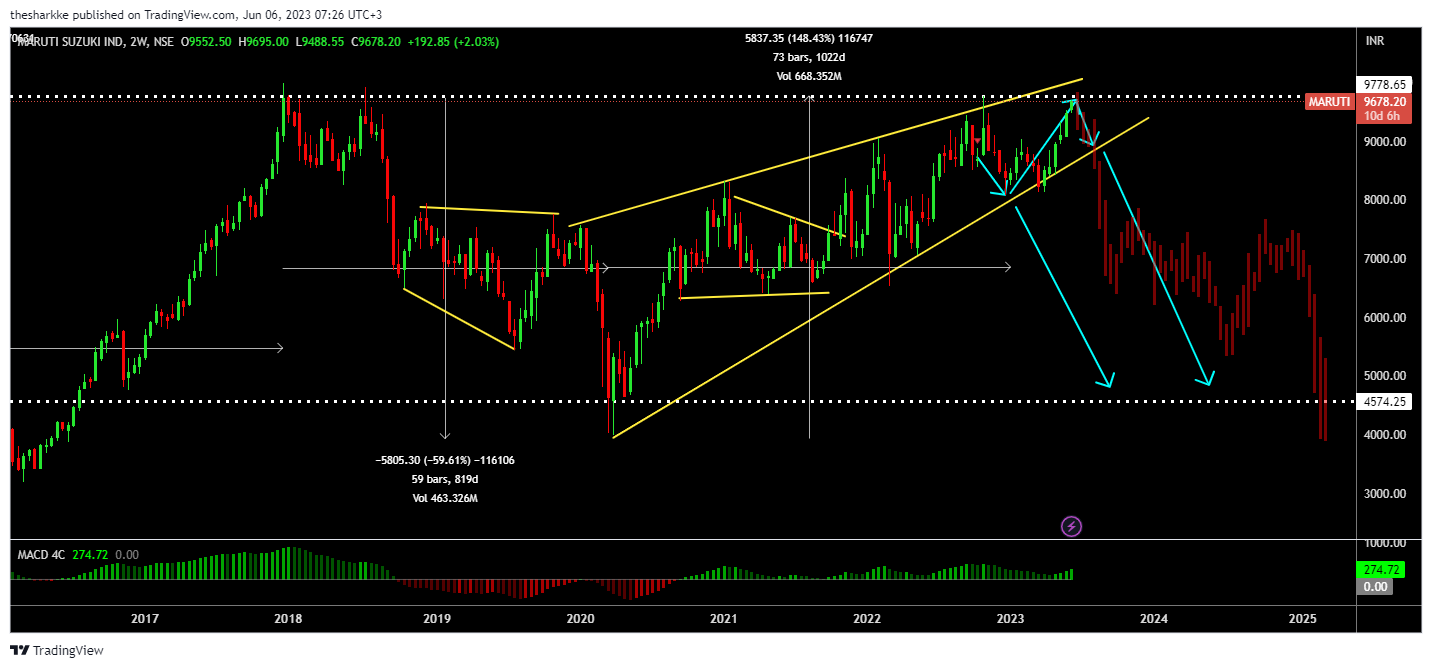
Task: Click the TradingView logo at the bottom
Action: 57,651
